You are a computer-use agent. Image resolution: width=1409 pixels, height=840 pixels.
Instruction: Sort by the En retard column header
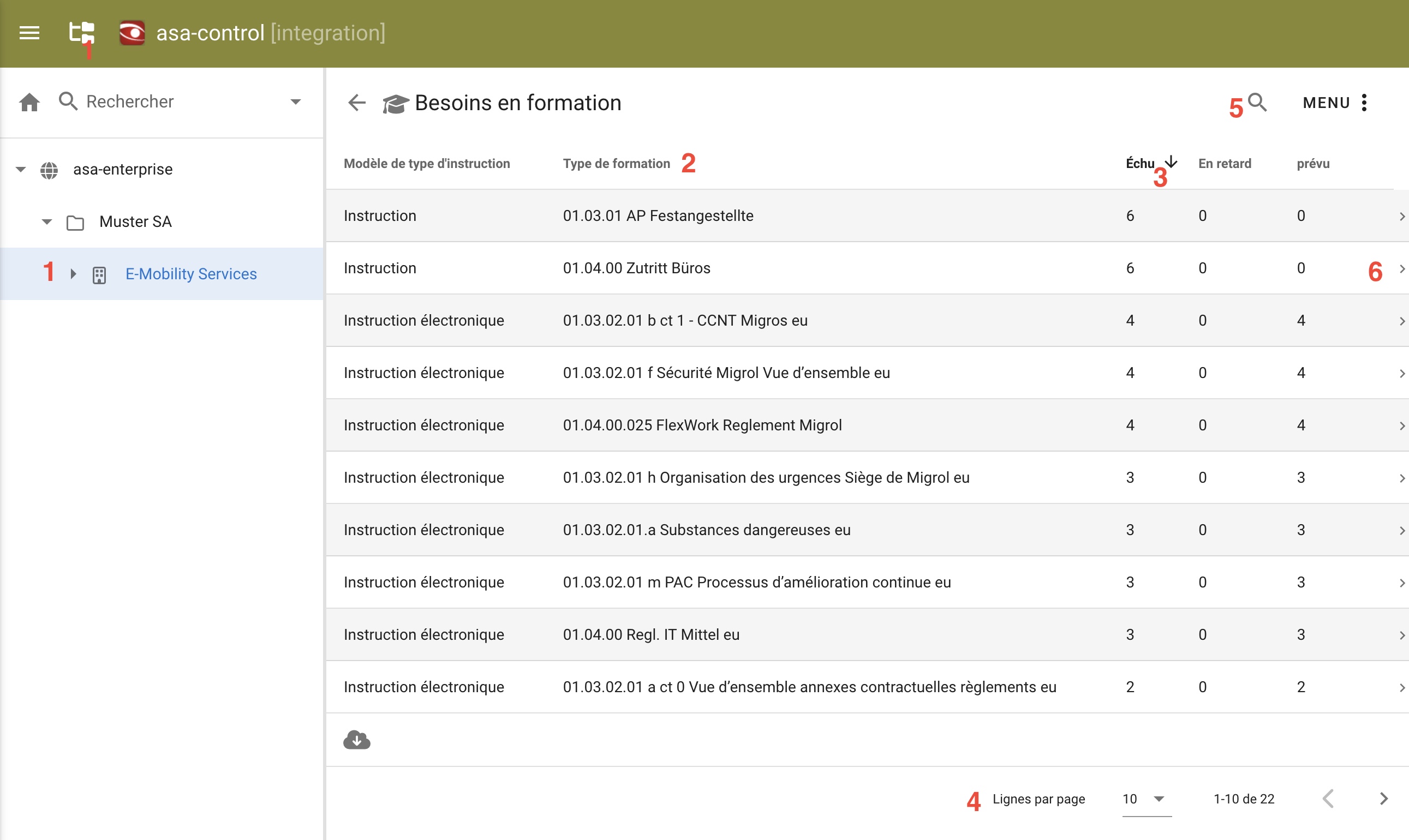pyautogui.click(x=1225, y=164)
